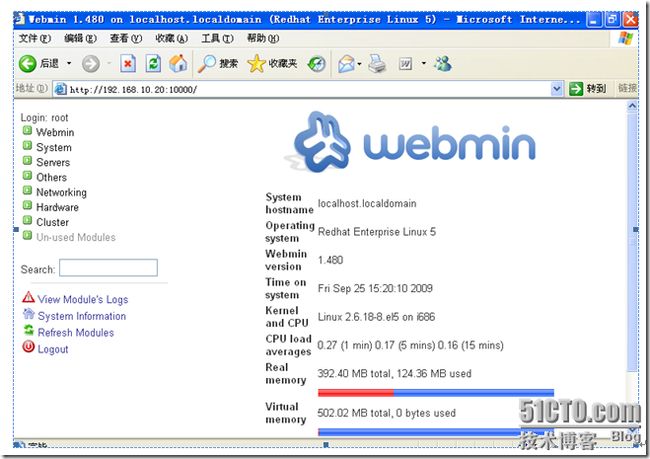Click the Virtual memory usage bar
Viewport: 650px width, 459px height.
coord(436,432)
